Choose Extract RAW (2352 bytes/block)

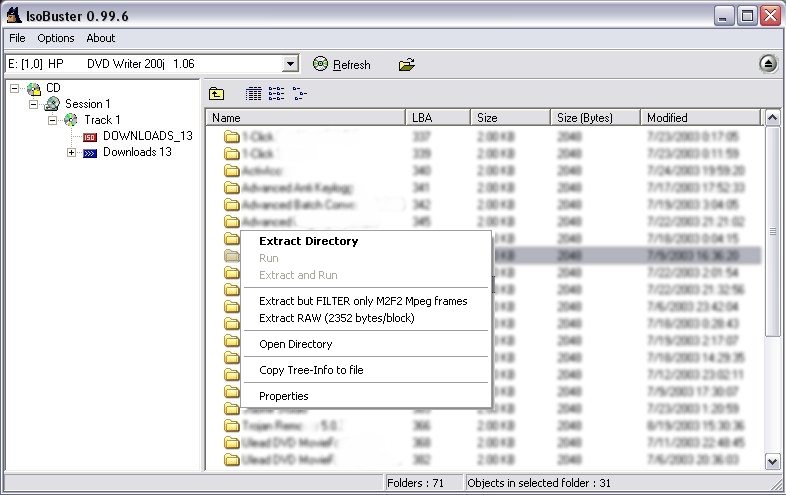pyautogui.click(x=337, y=318)
